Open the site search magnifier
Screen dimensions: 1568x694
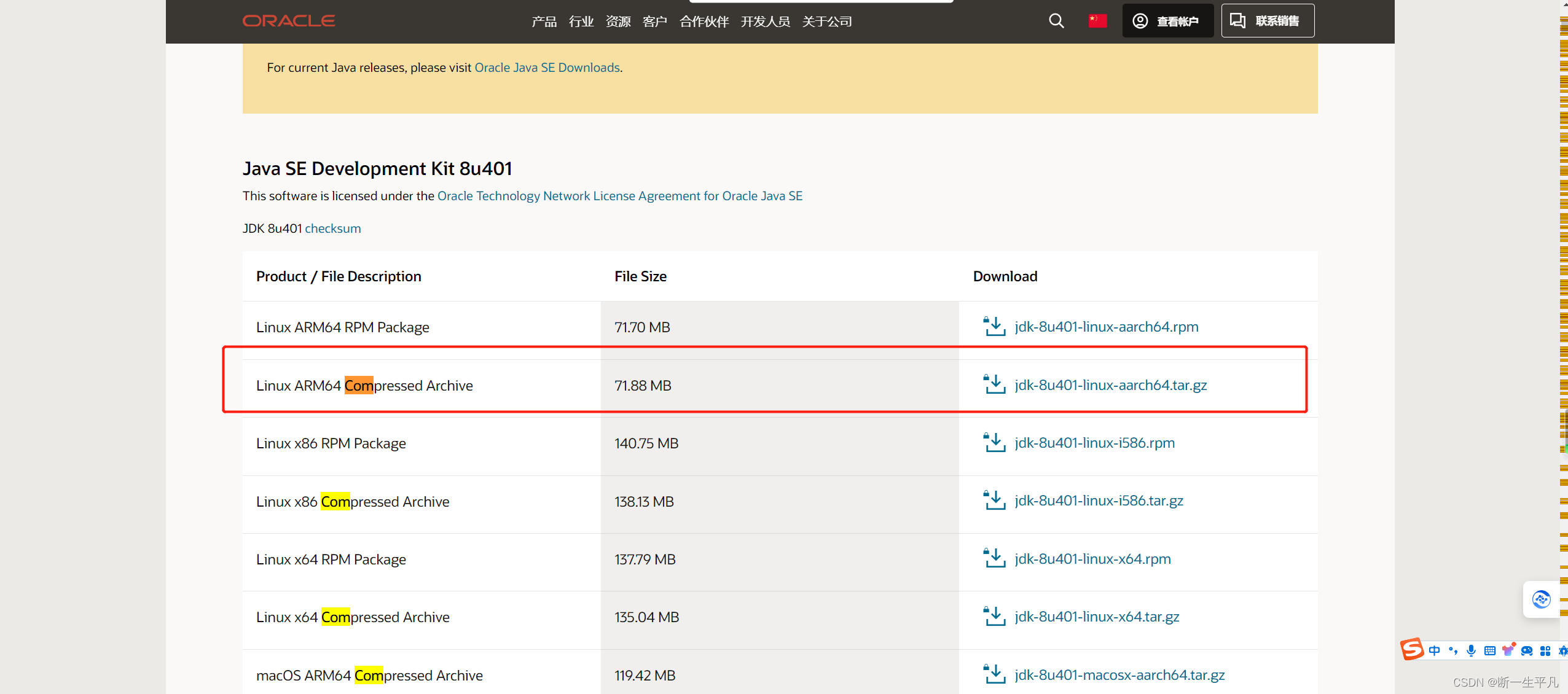click(x=1056, y=21)
